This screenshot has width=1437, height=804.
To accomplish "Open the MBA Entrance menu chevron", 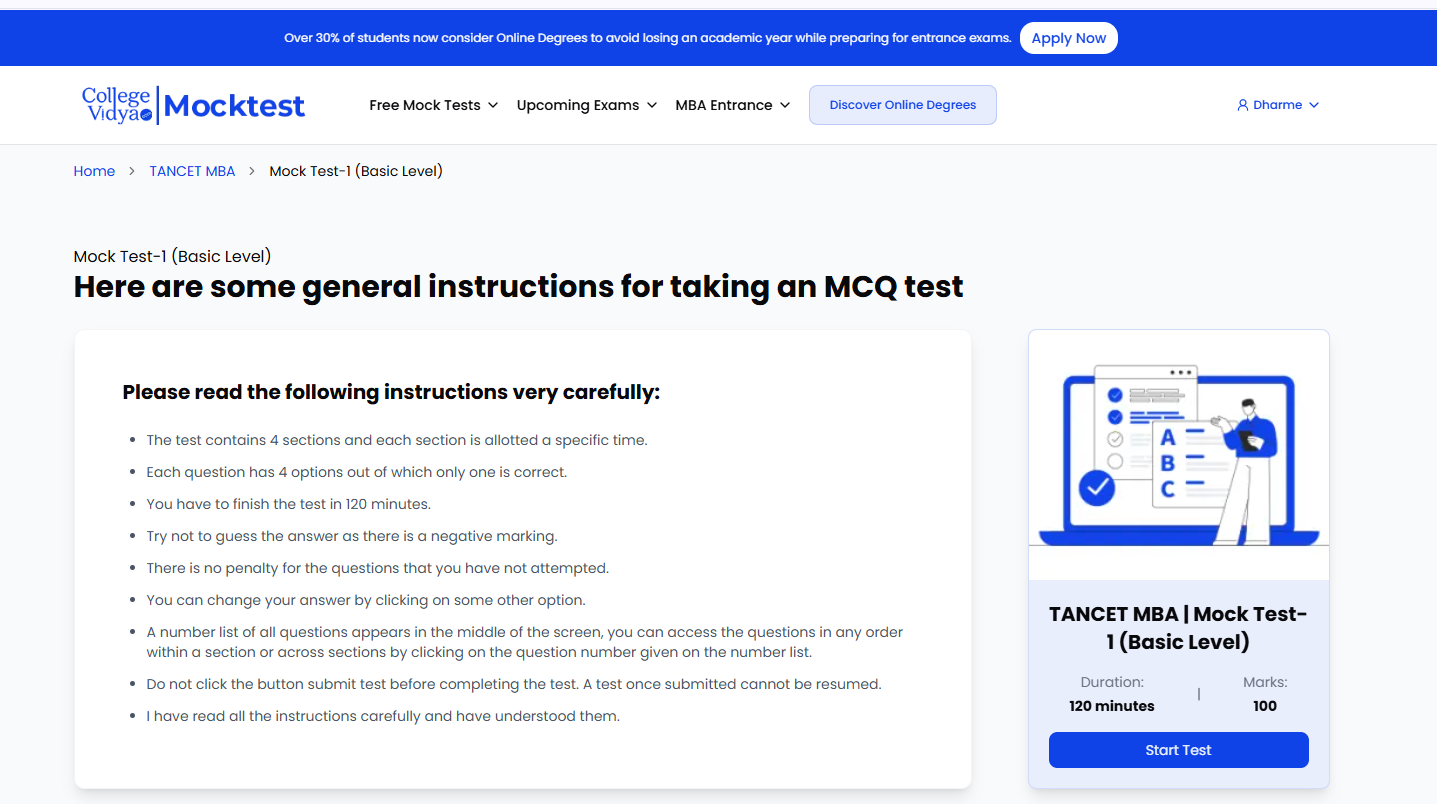I will (x=785, y=105).
